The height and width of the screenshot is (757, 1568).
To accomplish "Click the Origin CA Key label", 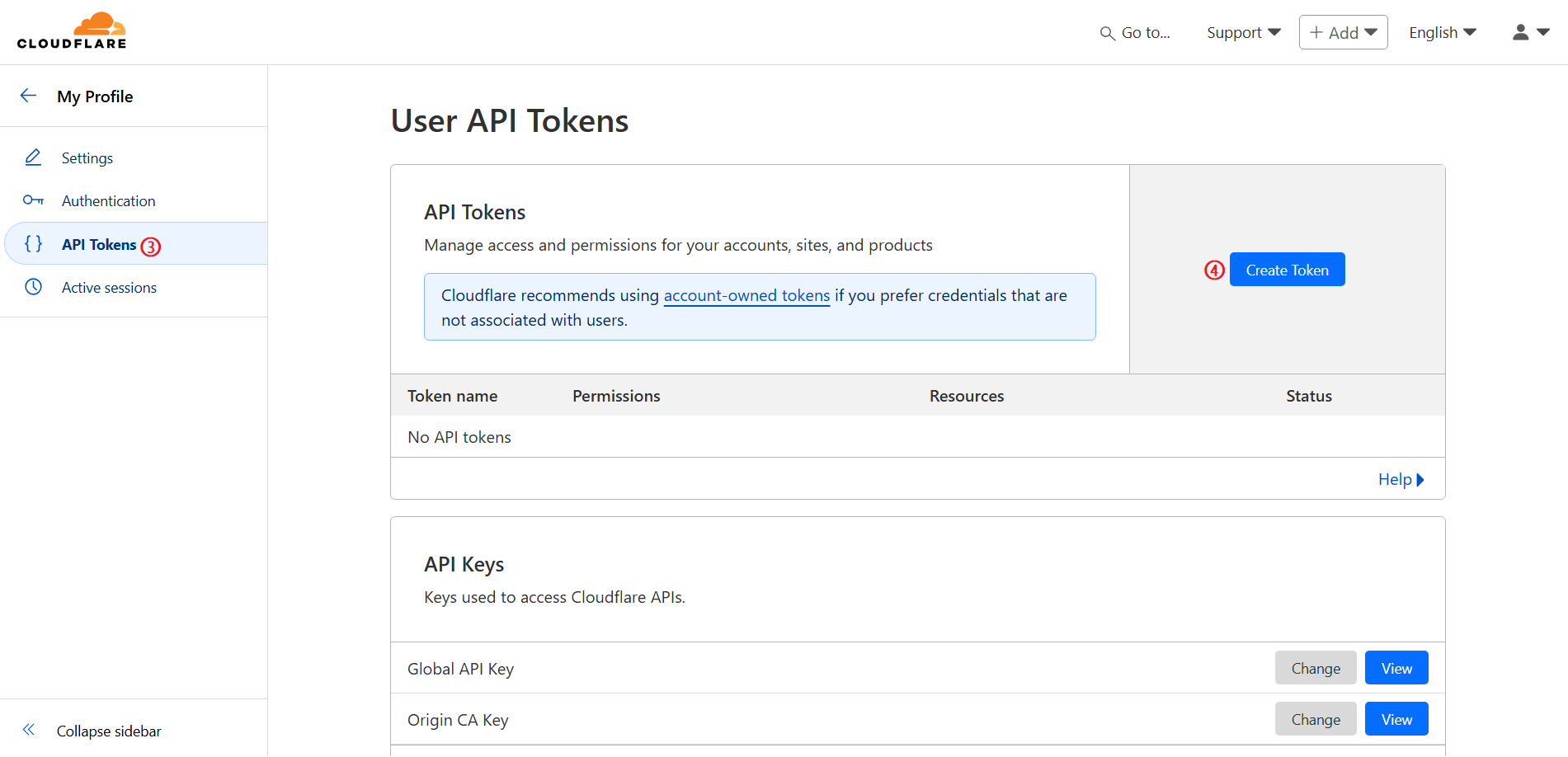I will [458, 720].
